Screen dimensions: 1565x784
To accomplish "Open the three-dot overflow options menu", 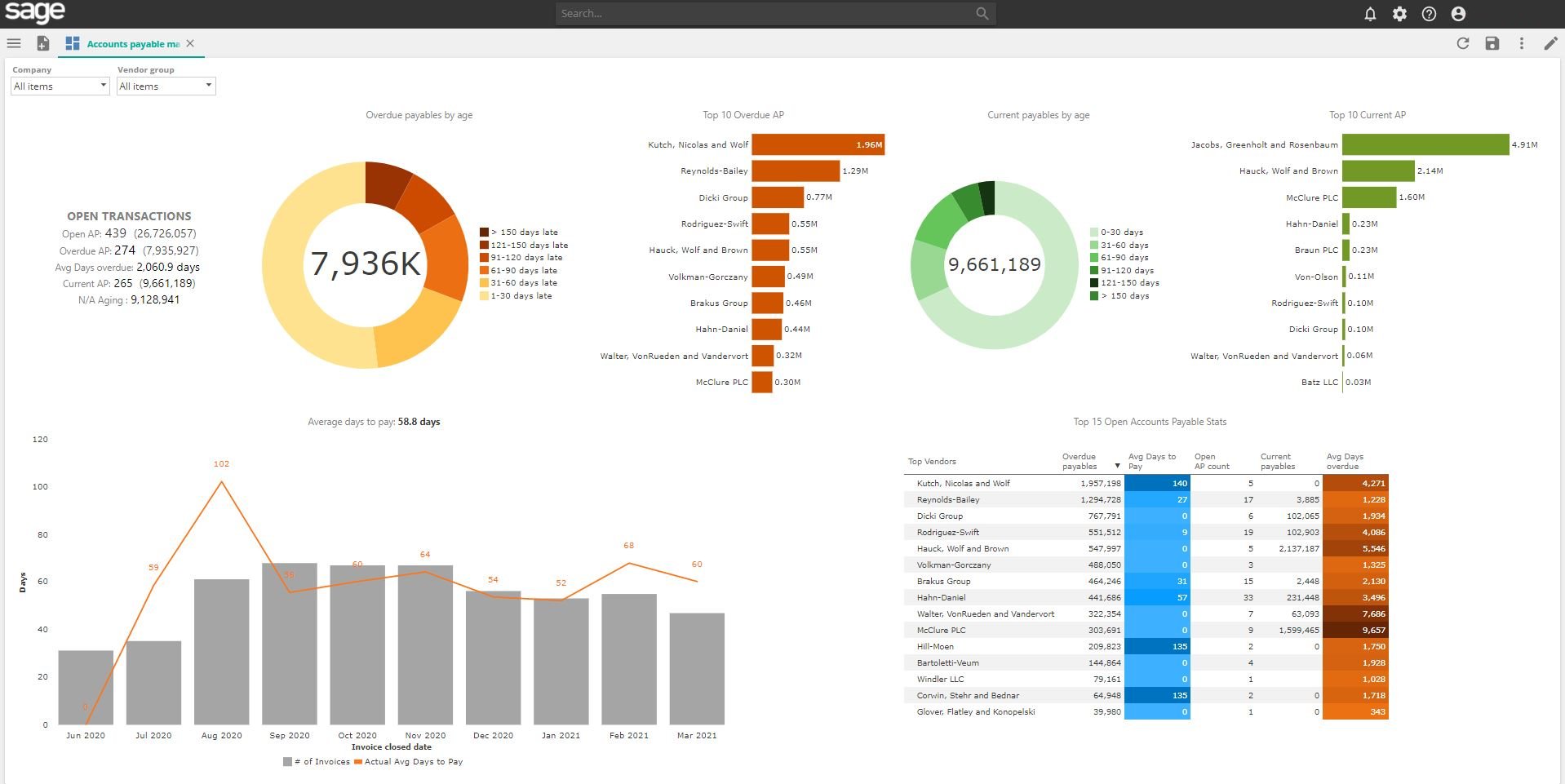I will point(1521,43).
